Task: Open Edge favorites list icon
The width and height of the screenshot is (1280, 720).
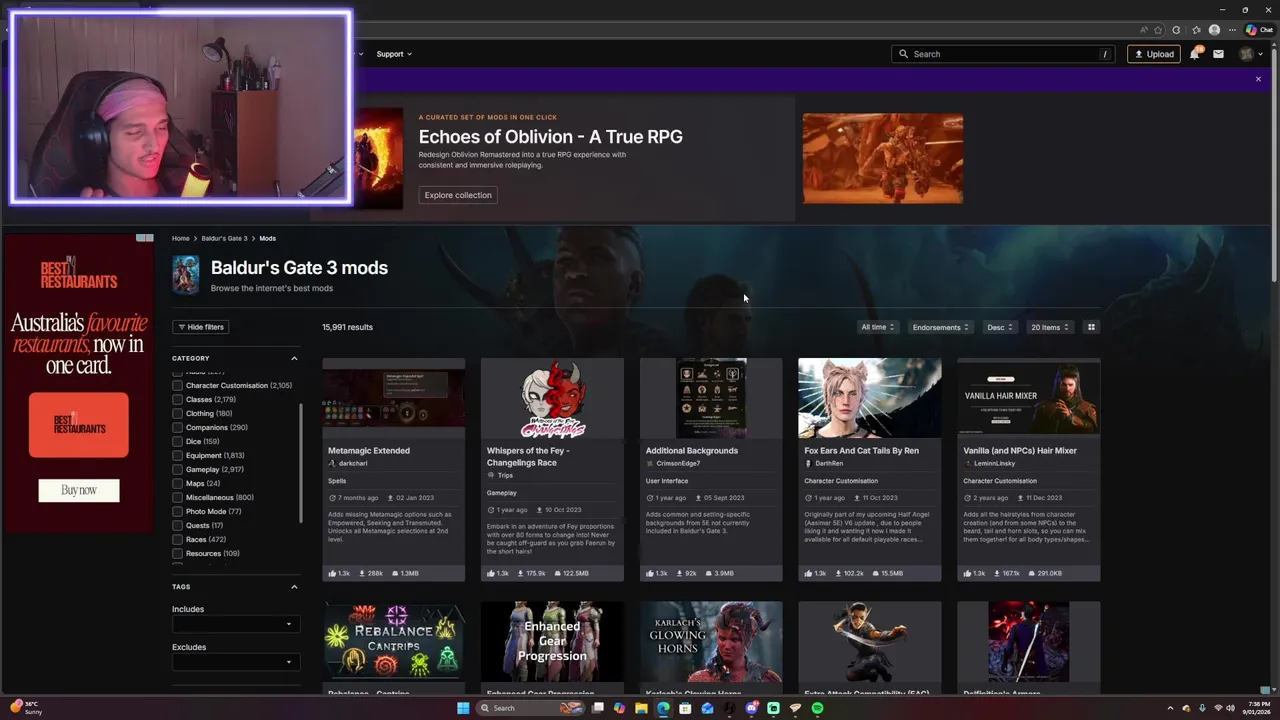Action: tap(1195, 30)
